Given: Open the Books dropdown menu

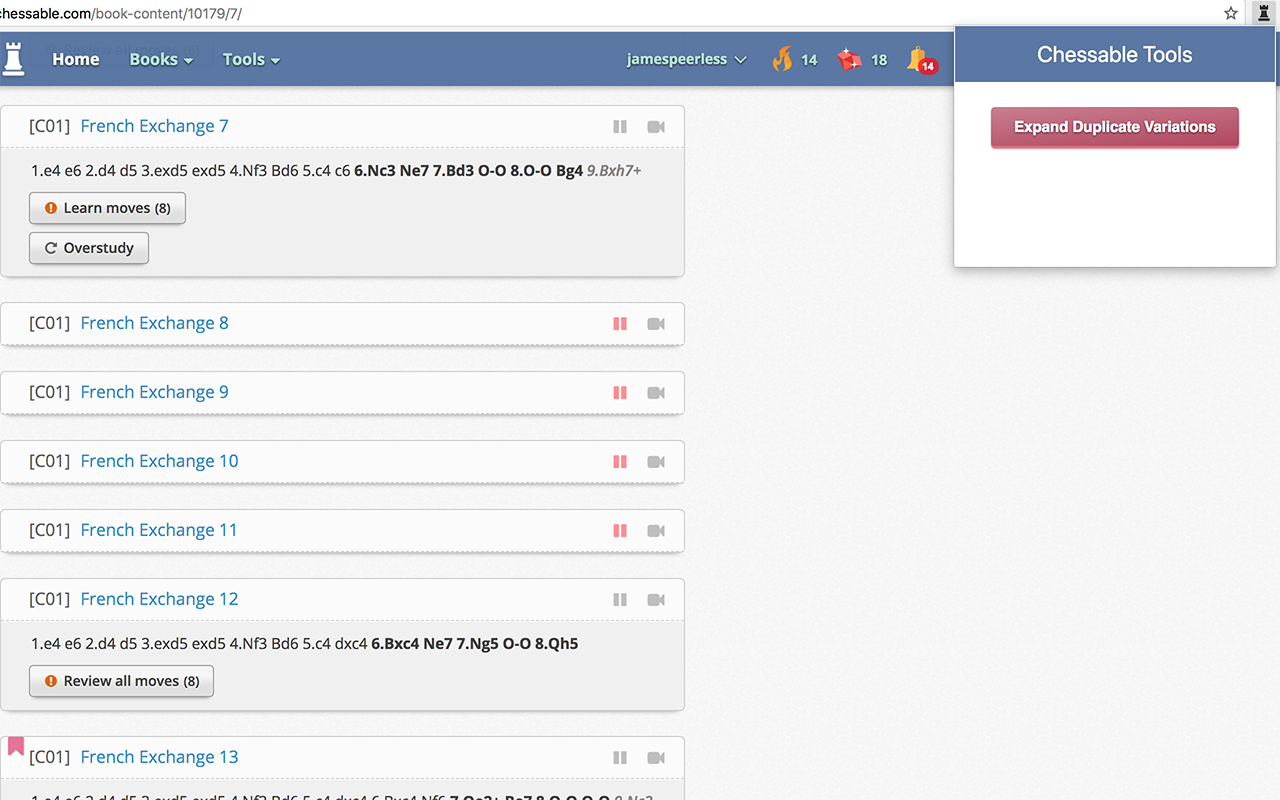Looking at the screenshot, I should click(161, 59).
